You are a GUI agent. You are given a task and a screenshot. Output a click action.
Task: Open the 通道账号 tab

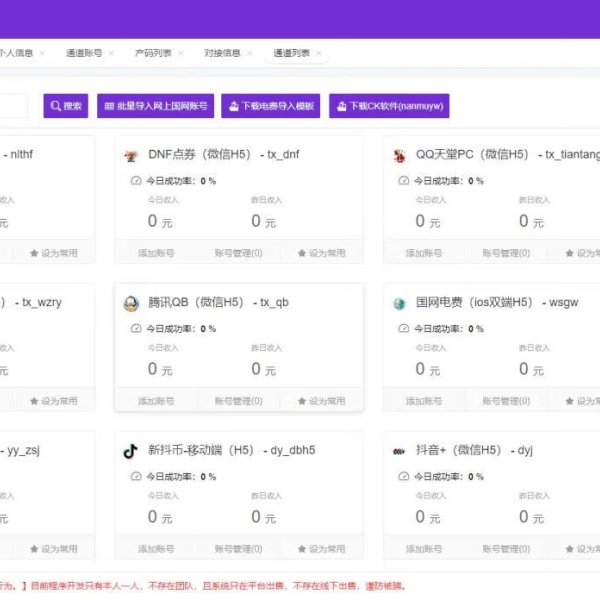tap(84, 53)
